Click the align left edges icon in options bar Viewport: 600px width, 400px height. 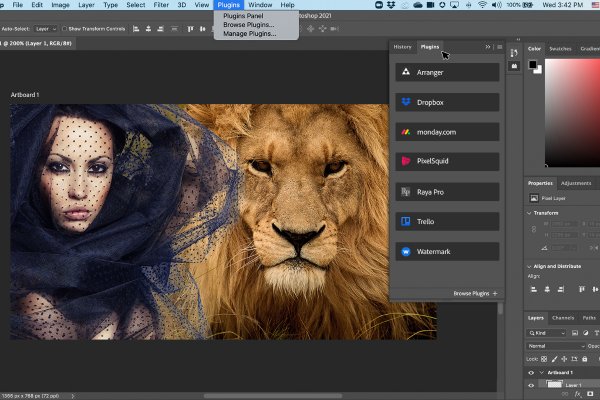[x=136, y=29]
